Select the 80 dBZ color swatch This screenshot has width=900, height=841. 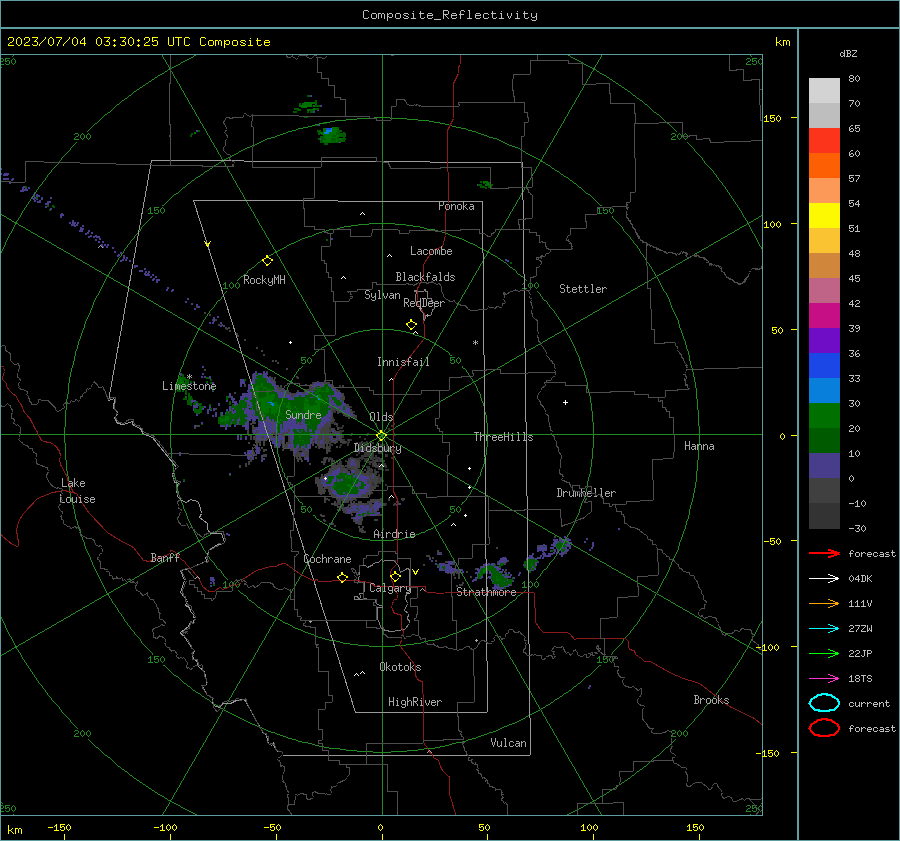[824, 91]
